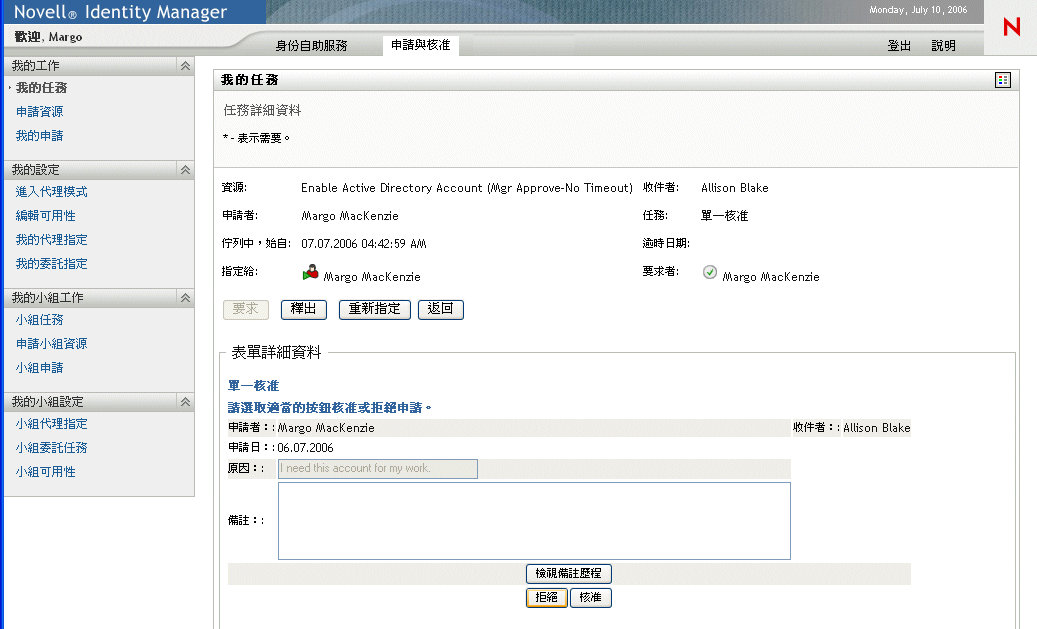The height and width of the screenshot is (629, 1037).
Task: Open 我的代理指定
Action: click(x=52, y=239)
